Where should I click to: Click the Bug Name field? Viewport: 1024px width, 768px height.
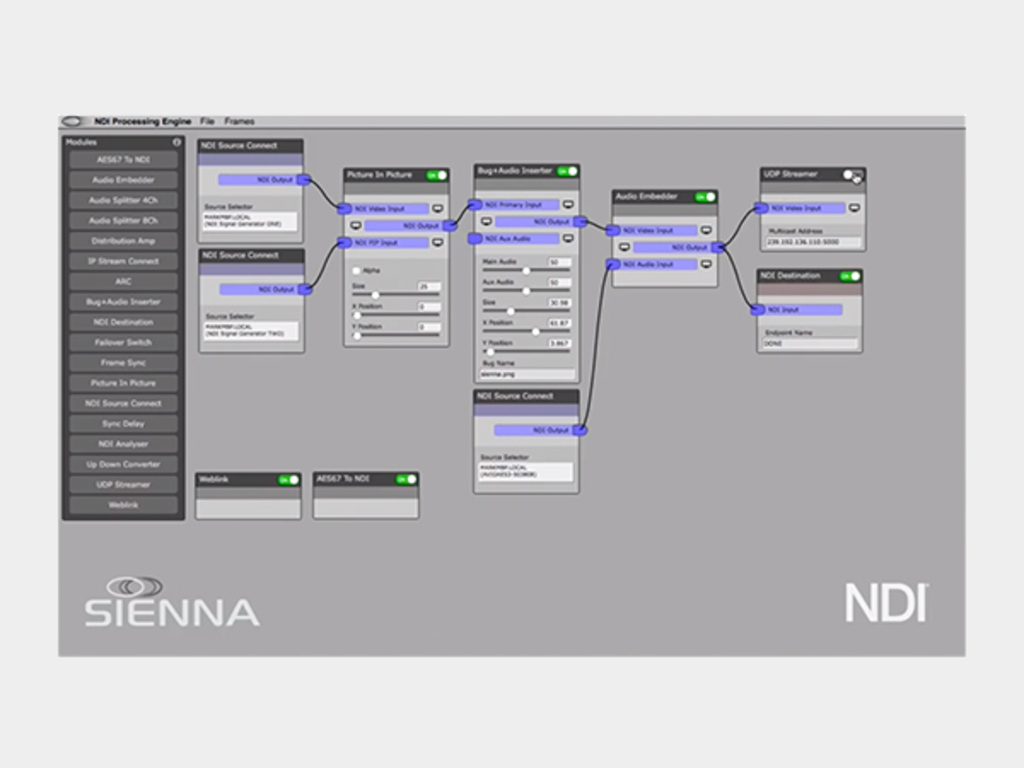(527, 375)
